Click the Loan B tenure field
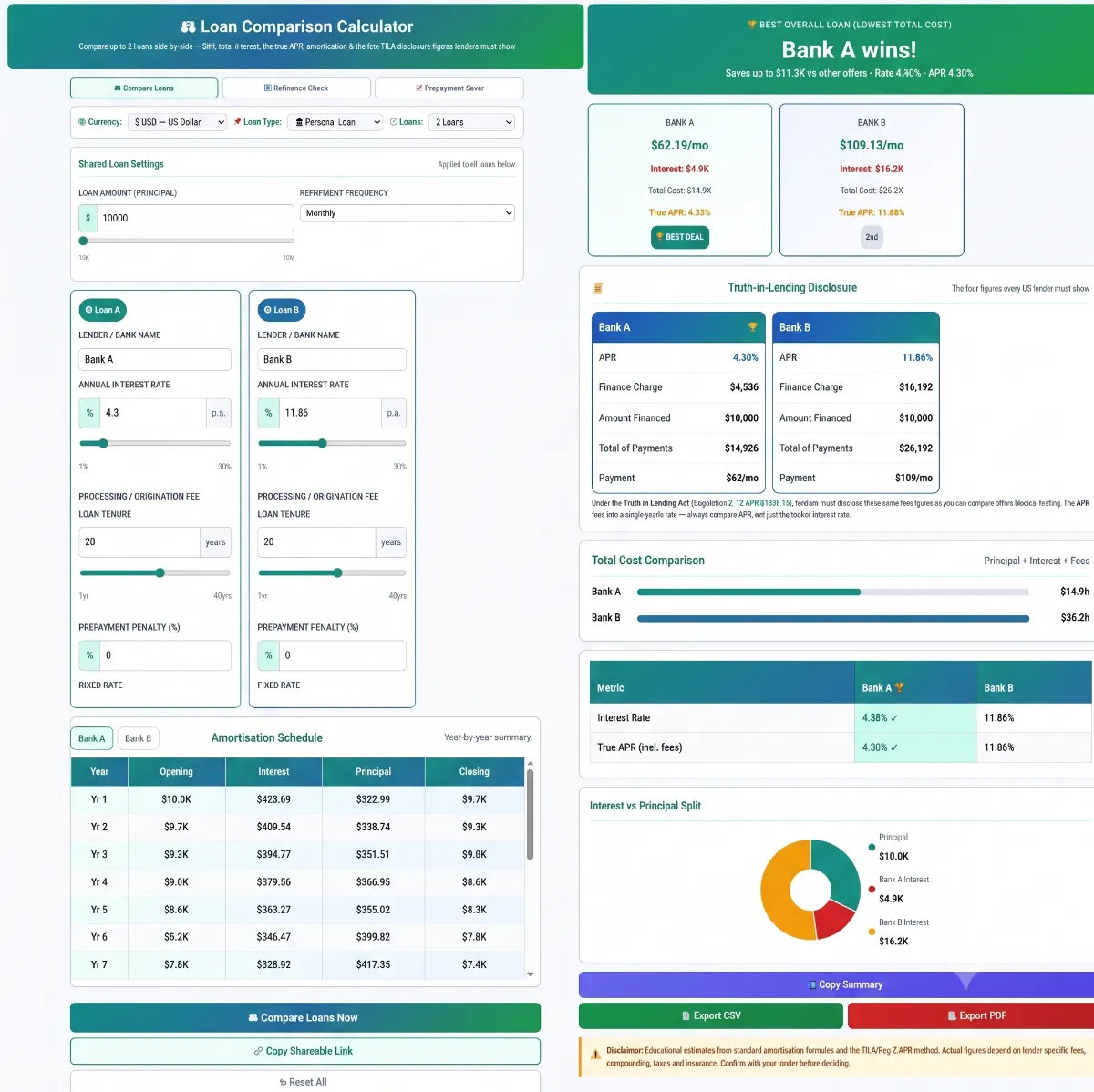The image size is (1094, 1092). (x=316, y=542)
